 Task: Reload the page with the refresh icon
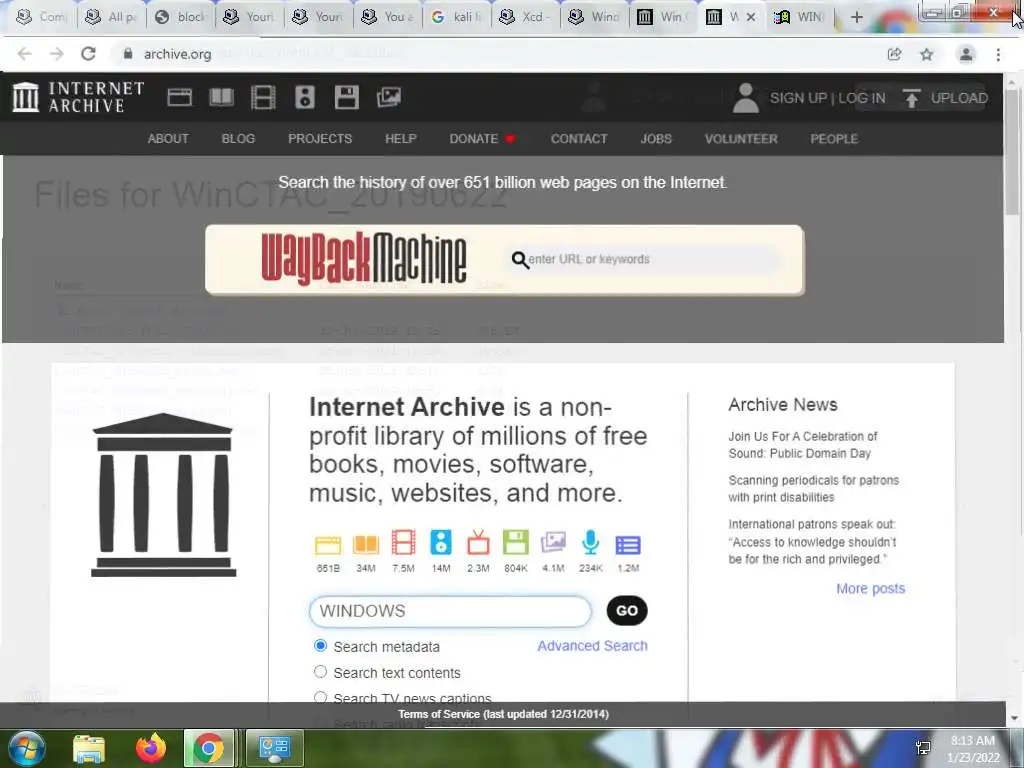pos(88,54)
